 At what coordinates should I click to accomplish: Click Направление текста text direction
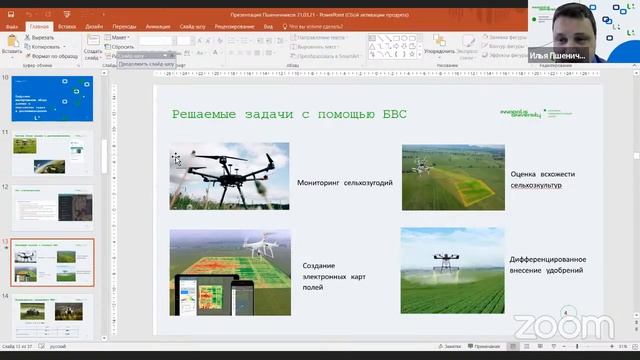[318, 37]
